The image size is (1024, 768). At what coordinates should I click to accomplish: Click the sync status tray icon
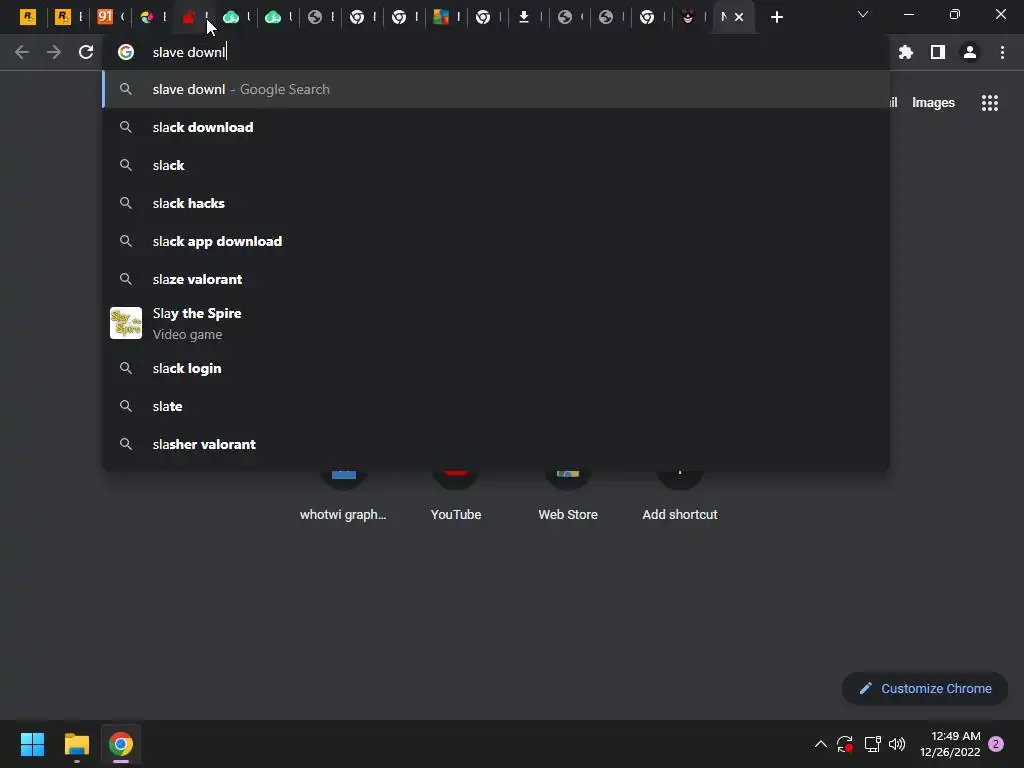pos(845,744)
